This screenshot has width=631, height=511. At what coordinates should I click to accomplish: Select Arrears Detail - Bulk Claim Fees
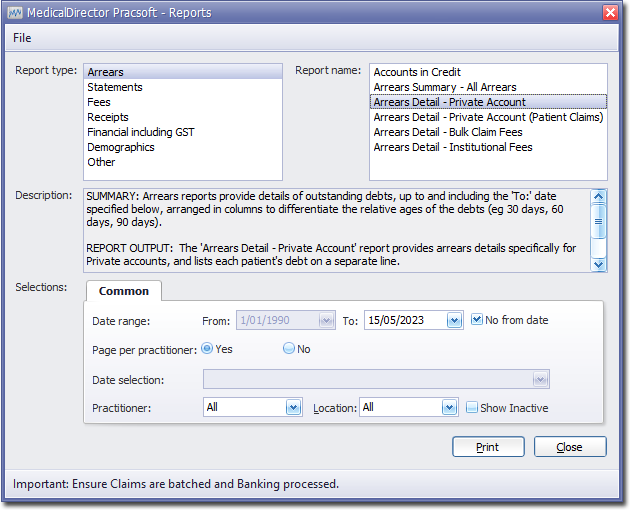447,132
